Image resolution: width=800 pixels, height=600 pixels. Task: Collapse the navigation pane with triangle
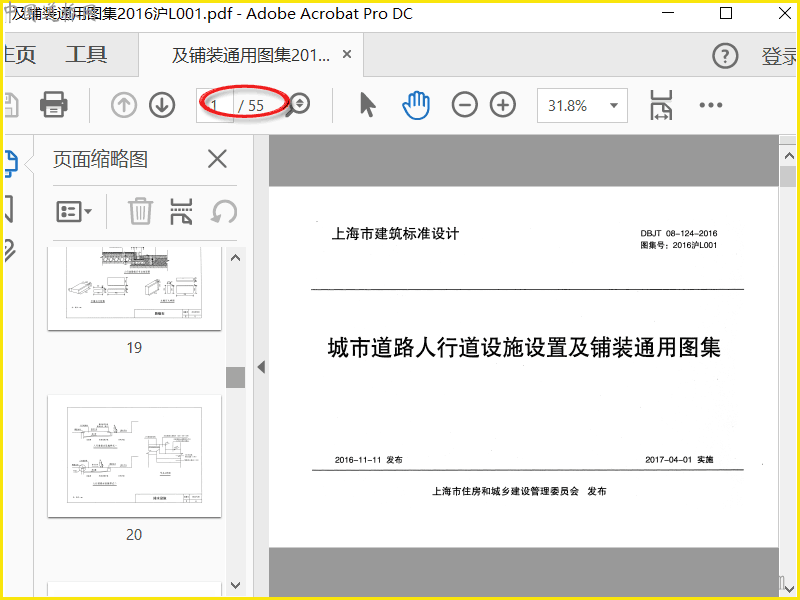tap(261, 367)
